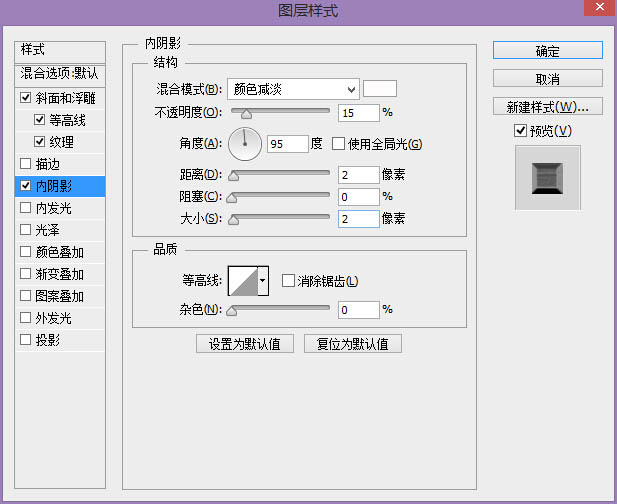Image resolution: width=617 pixels, height=504 pixels.
Task: Select 混合选项:默认 in the styles list
Action: point(60,74)
